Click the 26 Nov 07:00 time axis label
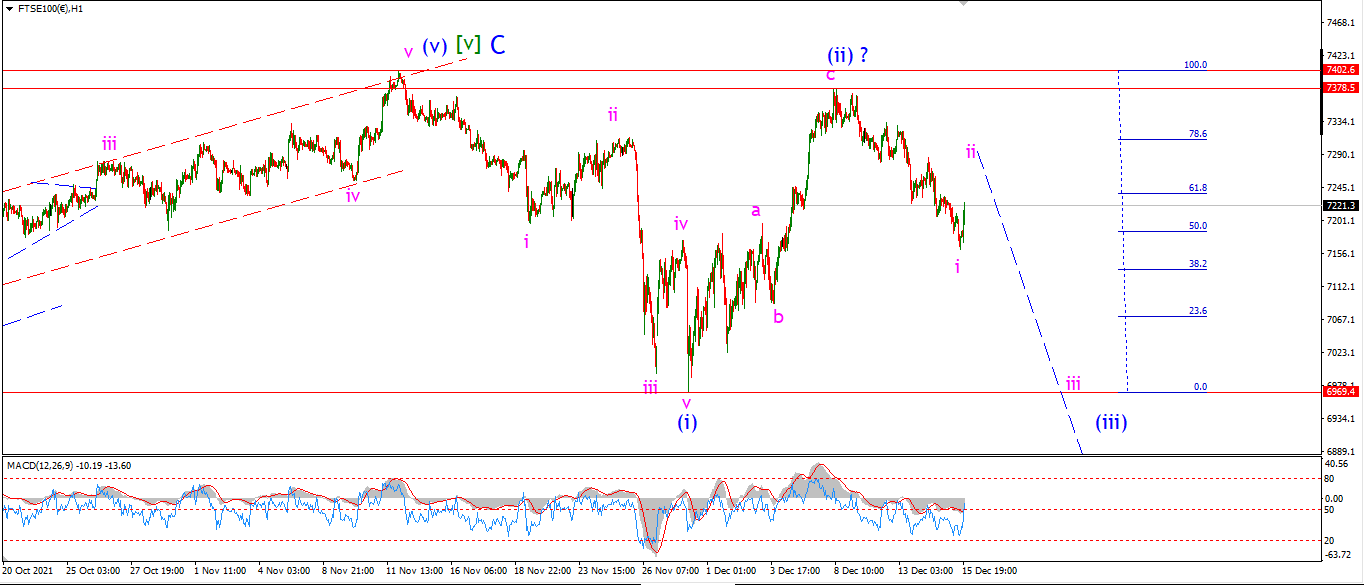This screenshot has height=585, width=1364. (x=670, y=571)
